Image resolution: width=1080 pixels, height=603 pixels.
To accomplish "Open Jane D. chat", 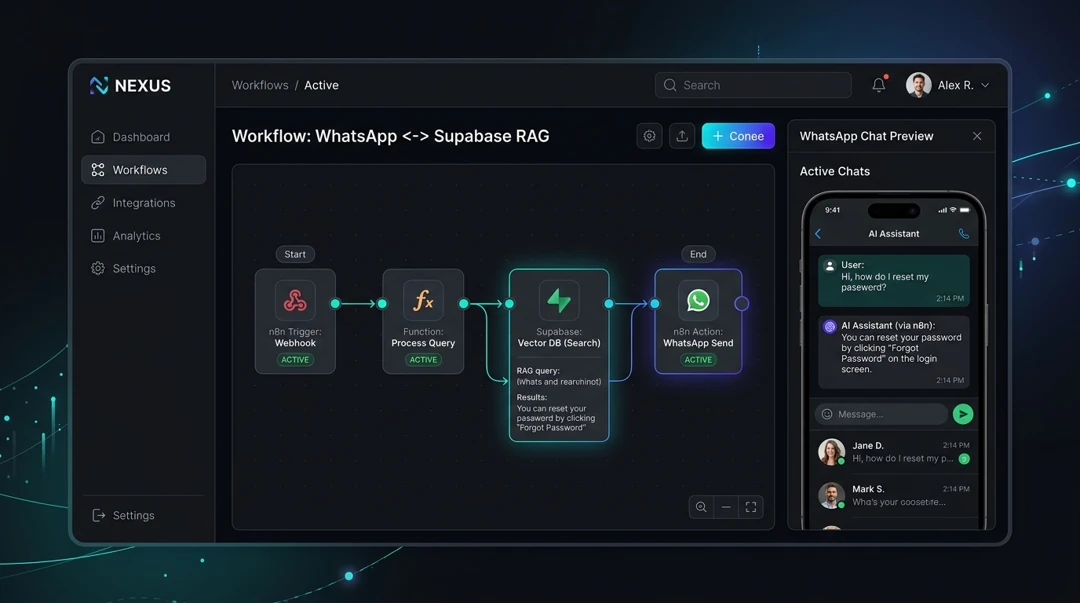I will coord(893,452).
